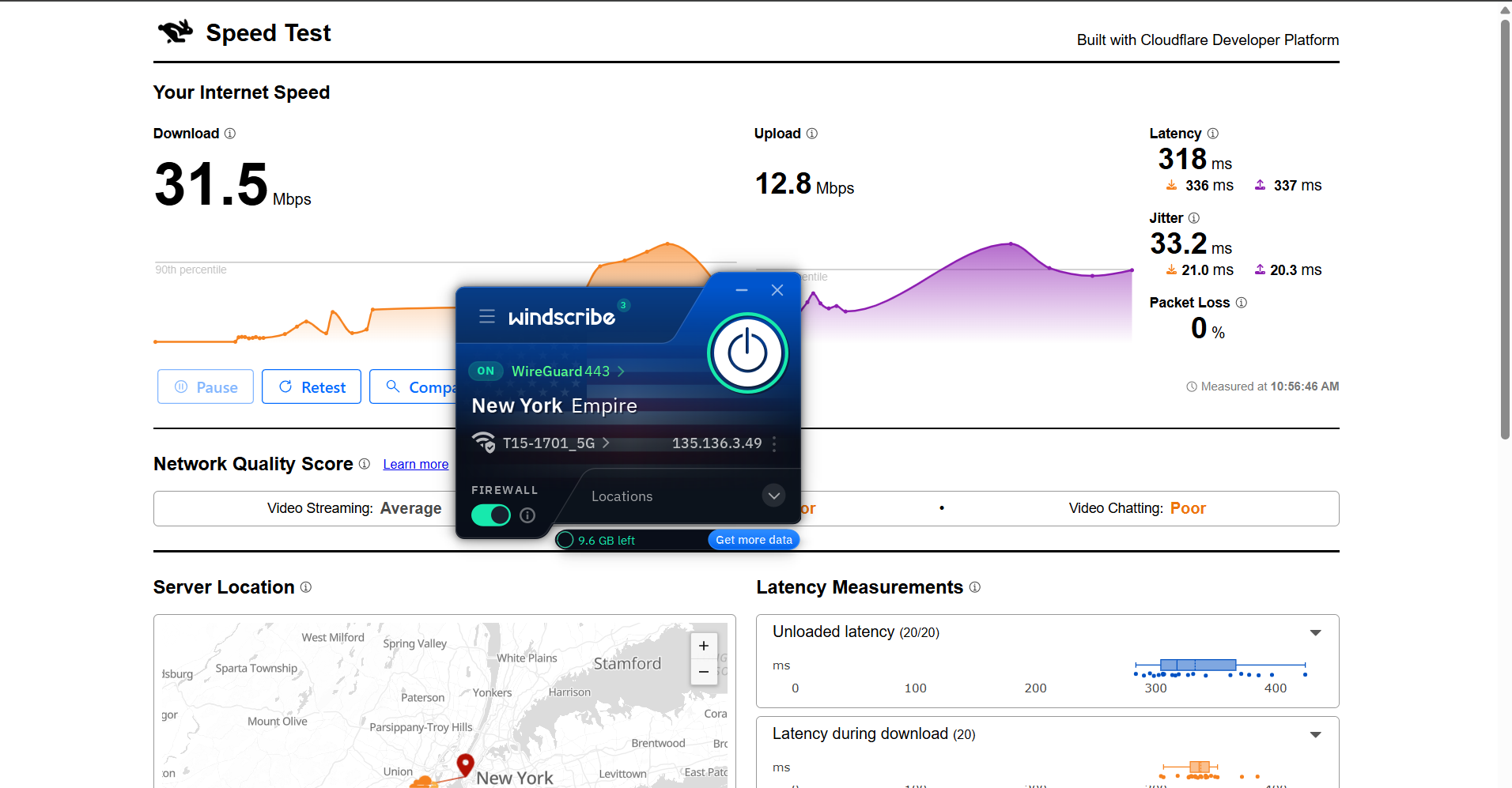Screen dimensions: 1512x788
Task: Show info for Latency Measurements
Action: pos(975,587)
